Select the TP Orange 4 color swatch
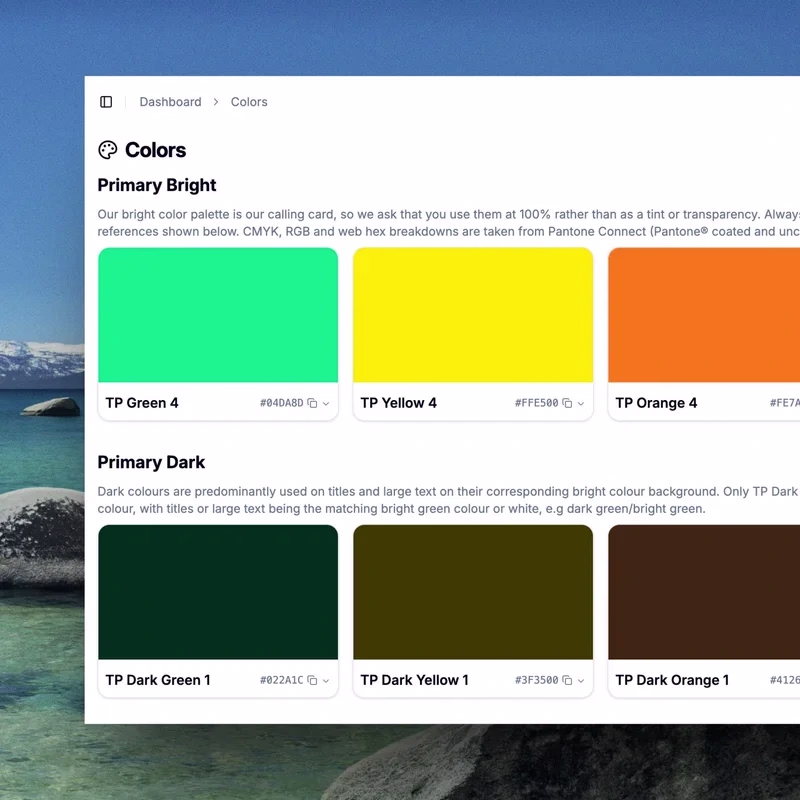This screenshot has height=800, width=800. pyautogui.click(x=704, y=315)
